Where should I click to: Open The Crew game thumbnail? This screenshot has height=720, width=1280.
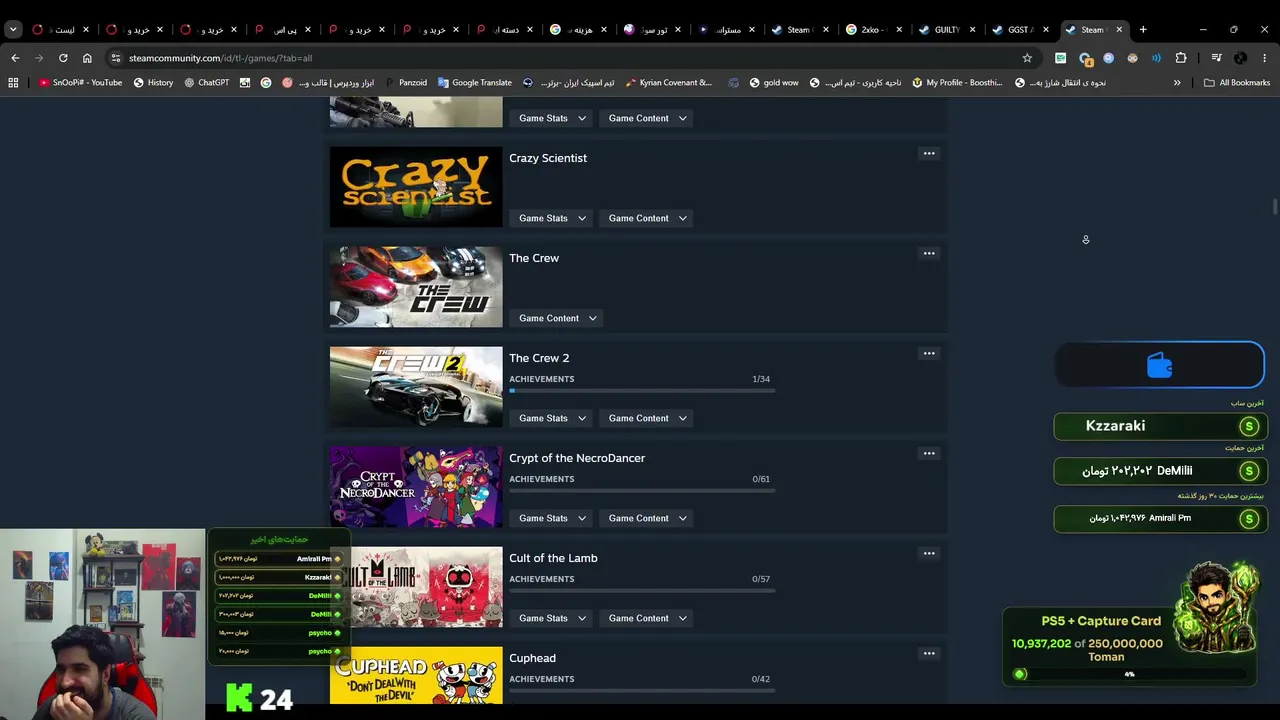[416, 287]
